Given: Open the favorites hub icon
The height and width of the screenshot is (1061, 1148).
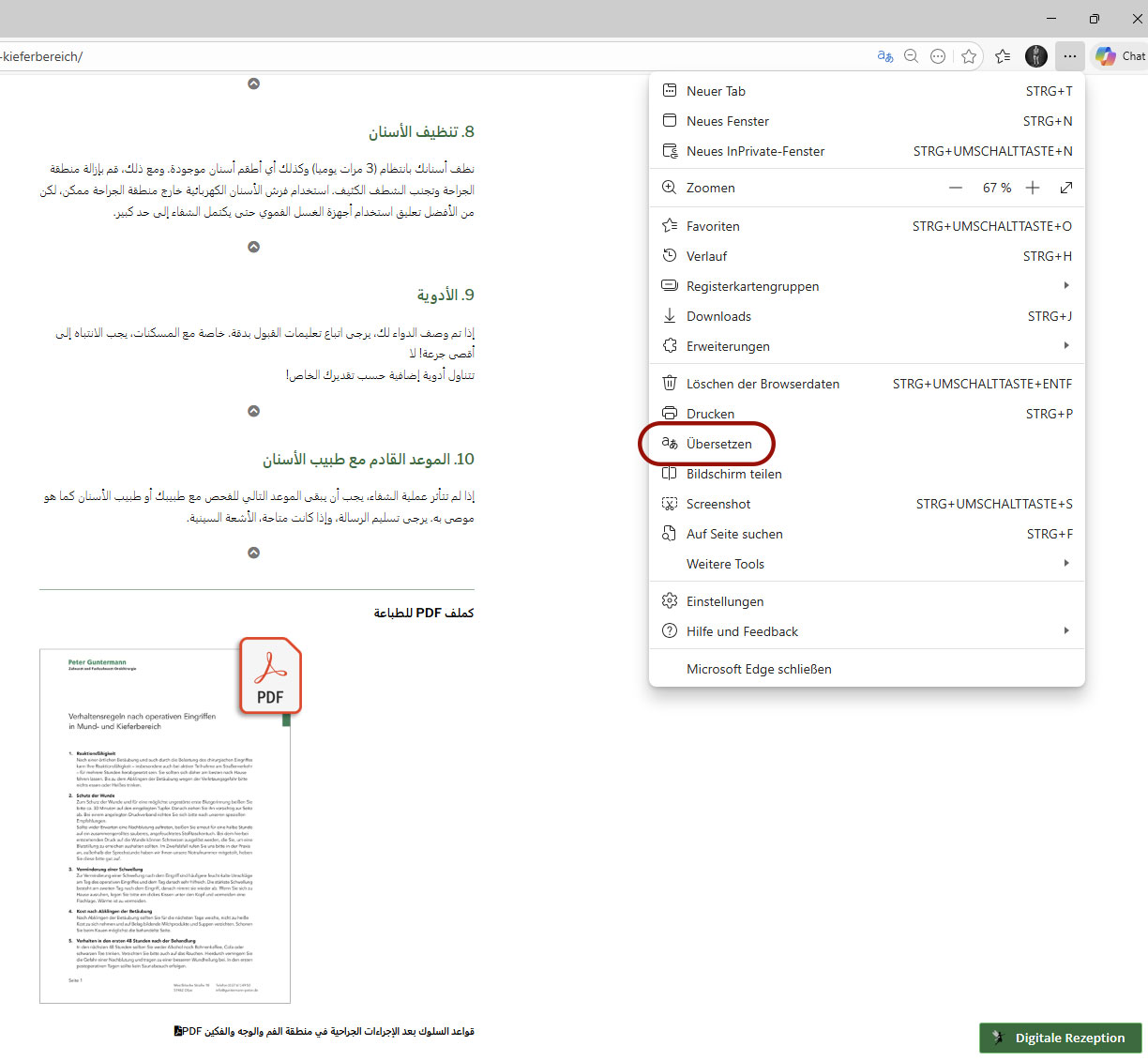Looking at the screenshot, I should point(1003,56).
